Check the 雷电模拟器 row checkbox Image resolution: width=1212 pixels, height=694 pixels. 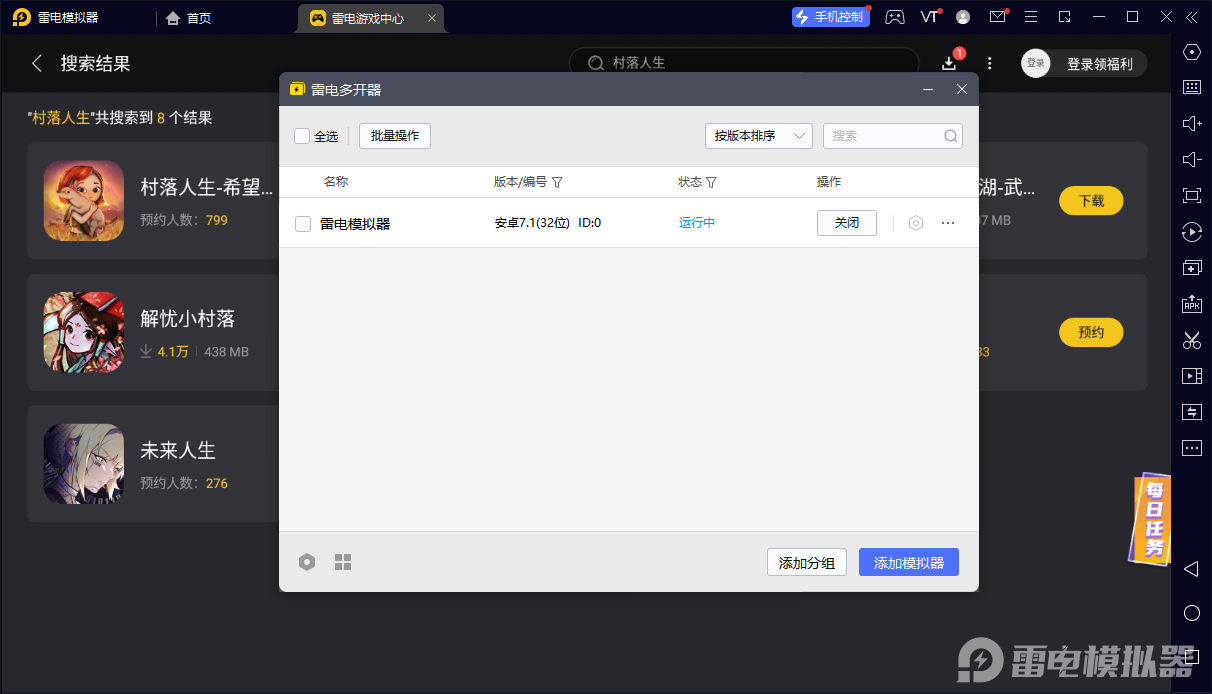point(303,224)
